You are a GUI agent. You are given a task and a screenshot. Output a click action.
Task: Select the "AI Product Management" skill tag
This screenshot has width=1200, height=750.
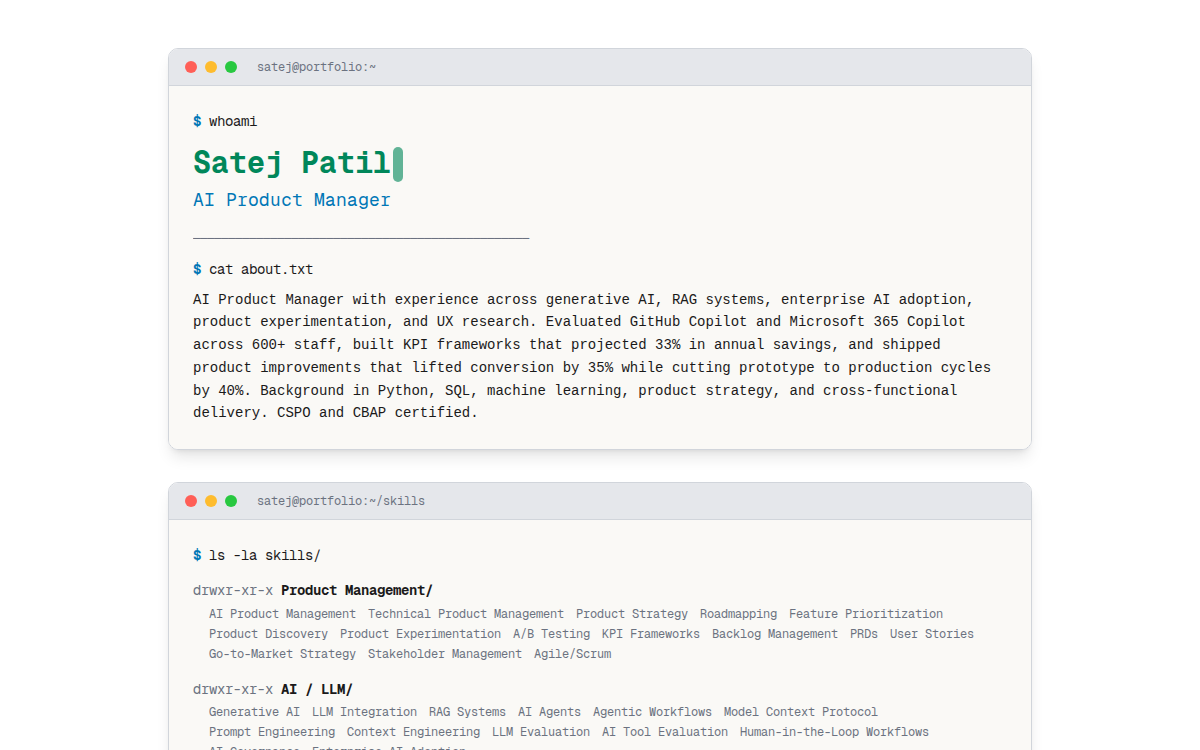pos(282,614)
